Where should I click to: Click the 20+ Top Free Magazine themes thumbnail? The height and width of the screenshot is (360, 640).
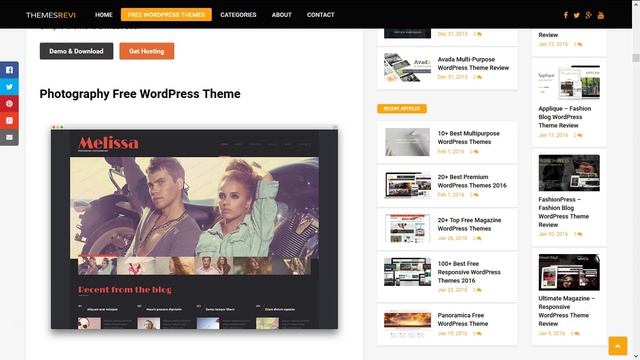pos(407,229)
